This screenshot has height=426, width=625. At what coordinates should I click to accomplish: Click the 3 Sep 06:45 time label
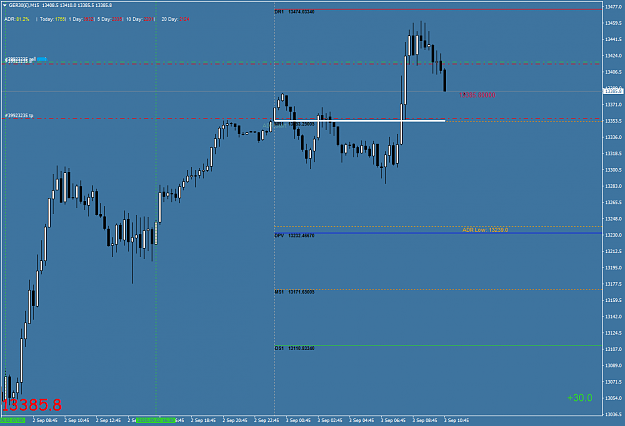393,420
